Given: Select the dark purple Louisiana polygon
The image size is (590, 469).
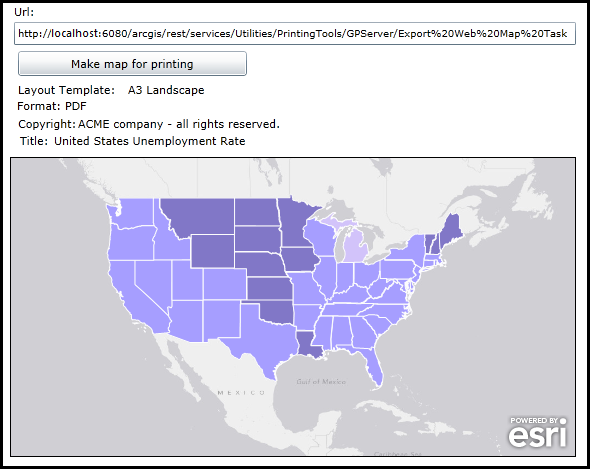Looking at the screenshot, I should coord(309,343).
